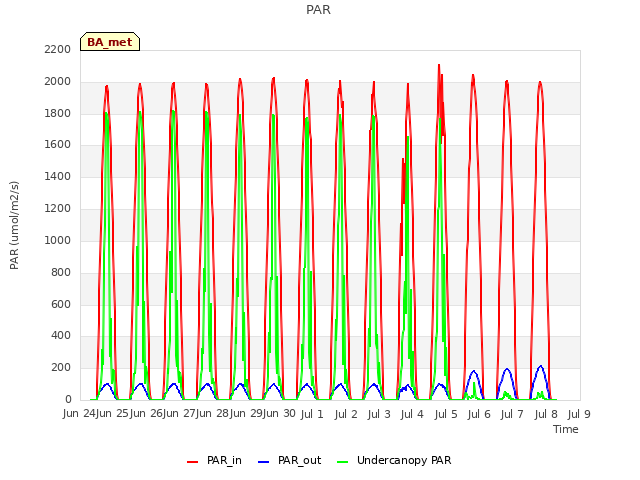Click the Jul 2 x-axis label

tap(346, 414)
